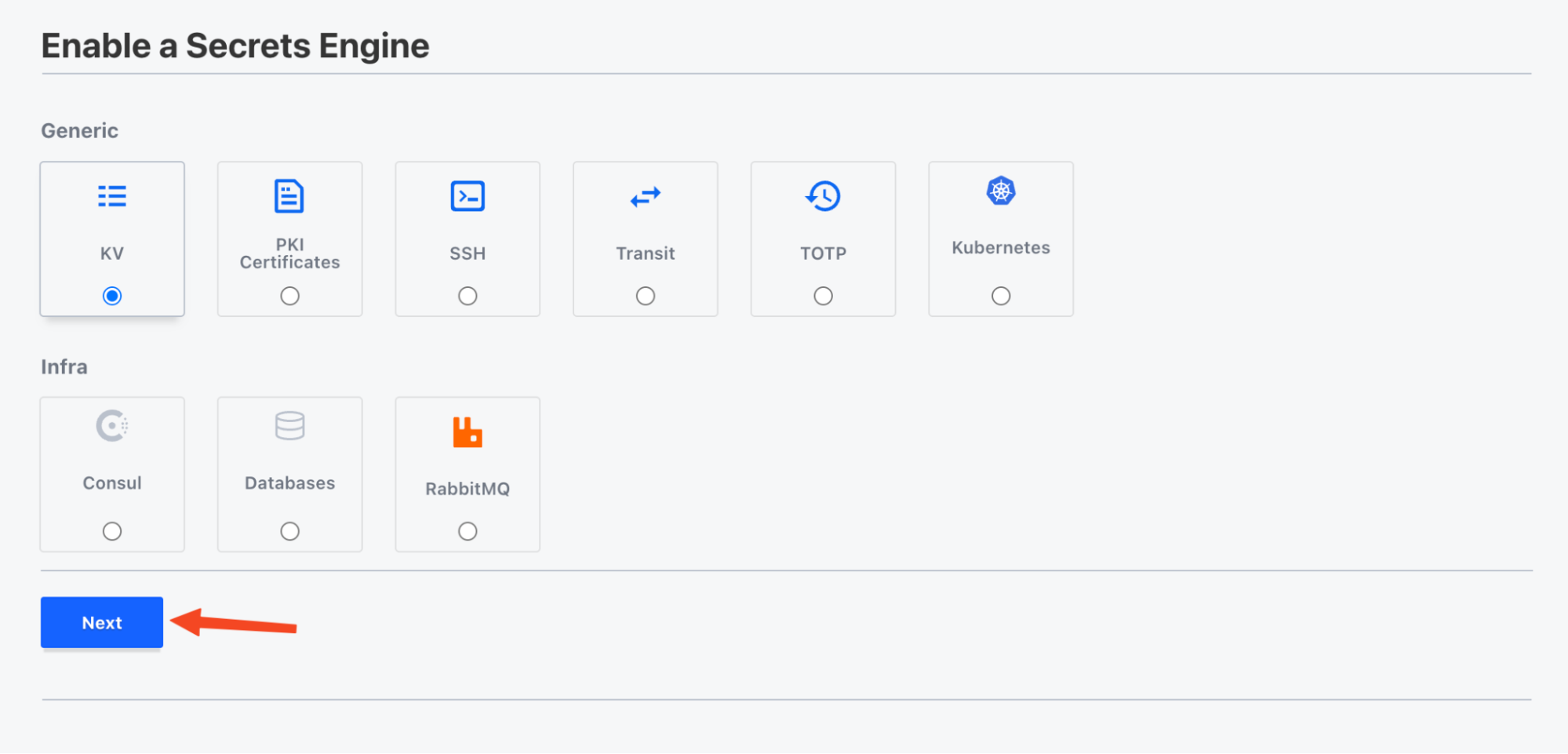Choose the SSH radio button
Image resolution: width=1568 pixels, height=754 pixels.
click(x=467, y=296)
